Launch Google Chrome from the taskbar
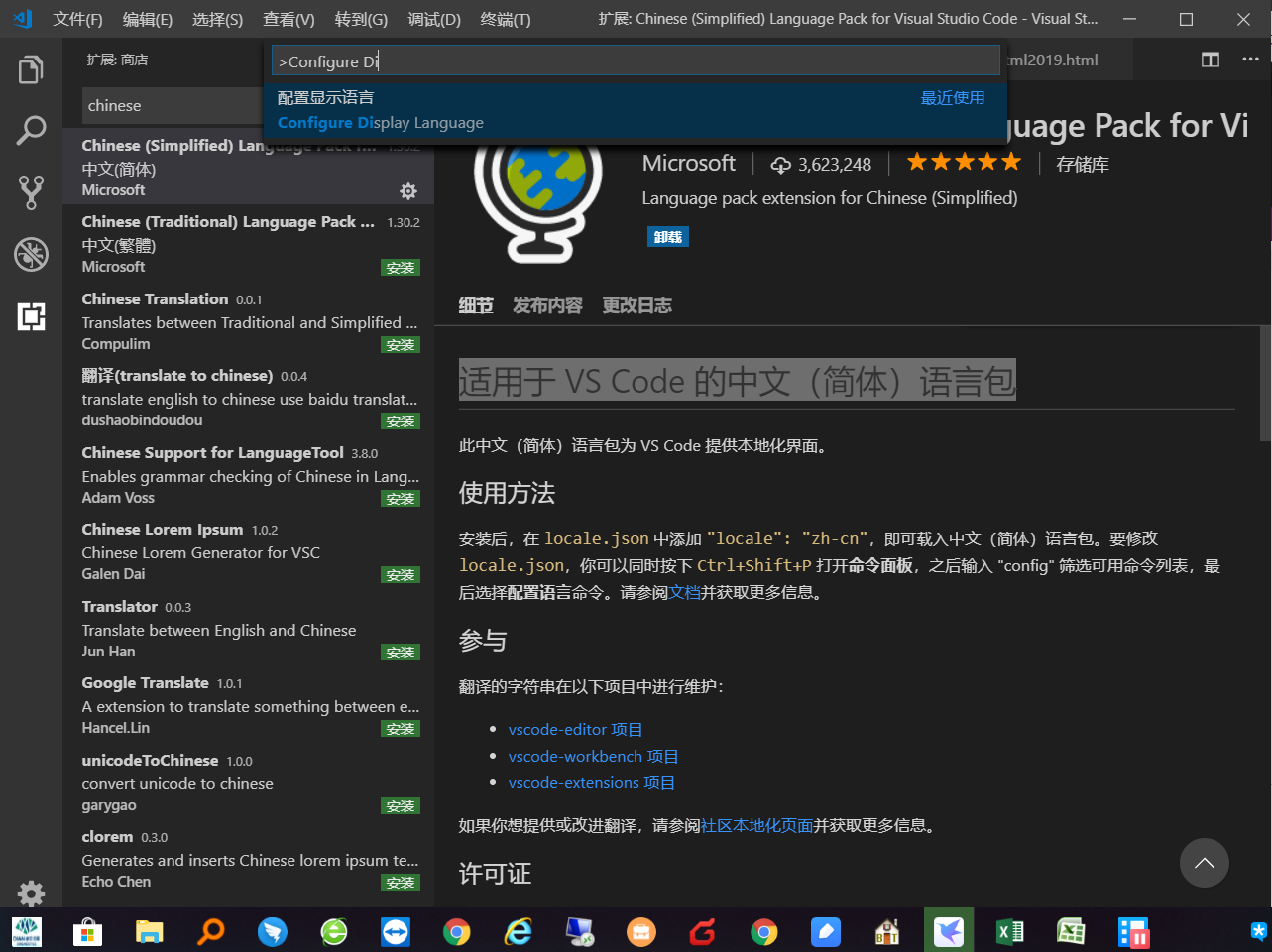This screenshot has height=952, width=1272. 764,930
